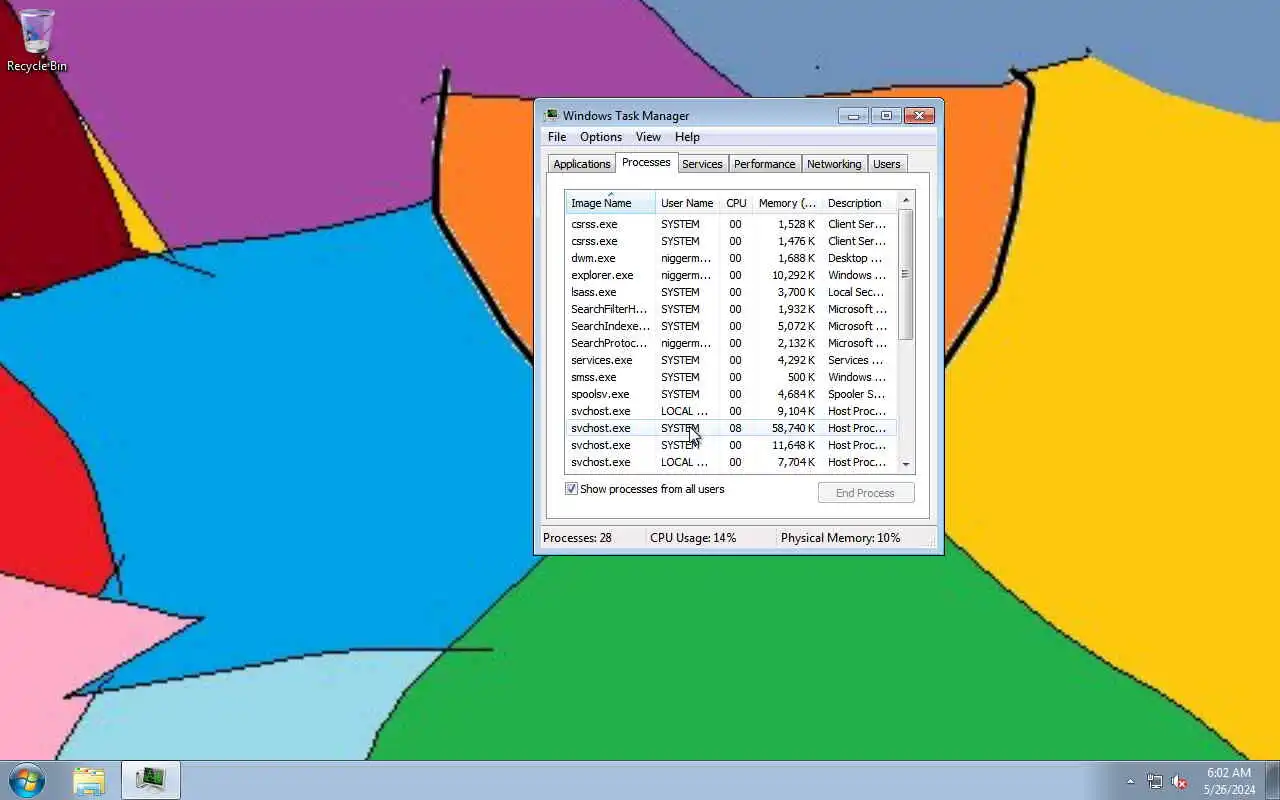Click the Task Manager title bar icon
Viewport: 1280px width, 800px height.
551,115
